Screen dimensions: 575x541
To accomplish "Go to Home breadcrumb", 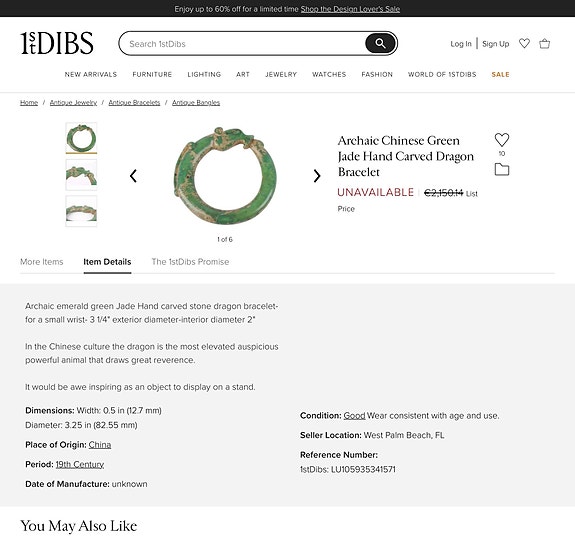I will click(x=29, y=102).
